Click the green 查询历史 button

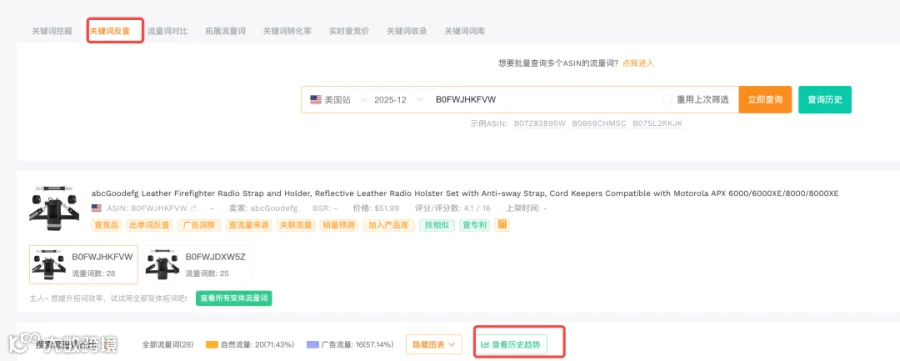825,99
